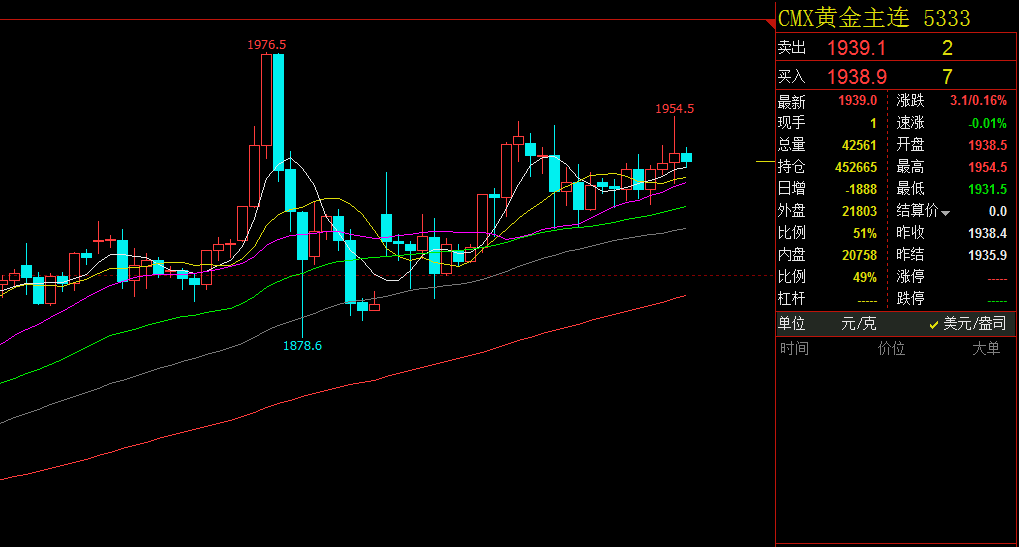Click the 时间 column header

[794, 349]
